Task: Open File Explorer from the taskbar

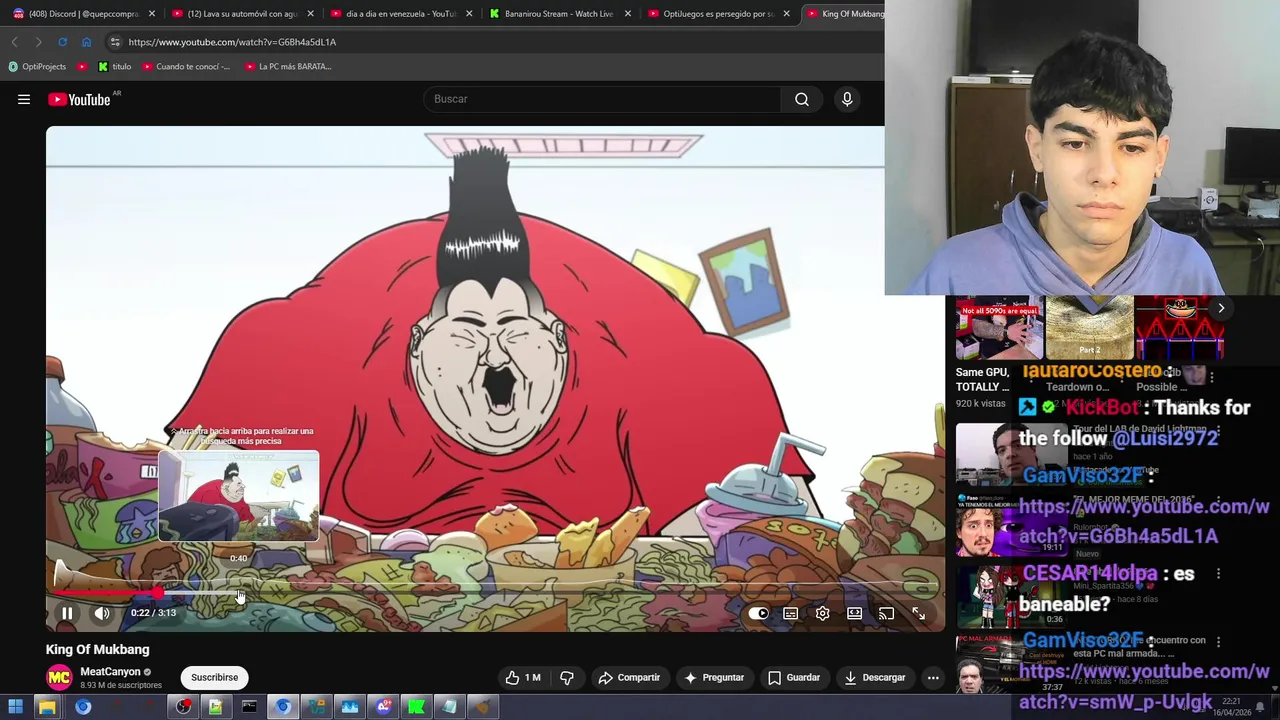Action: [x=47, y=707]
